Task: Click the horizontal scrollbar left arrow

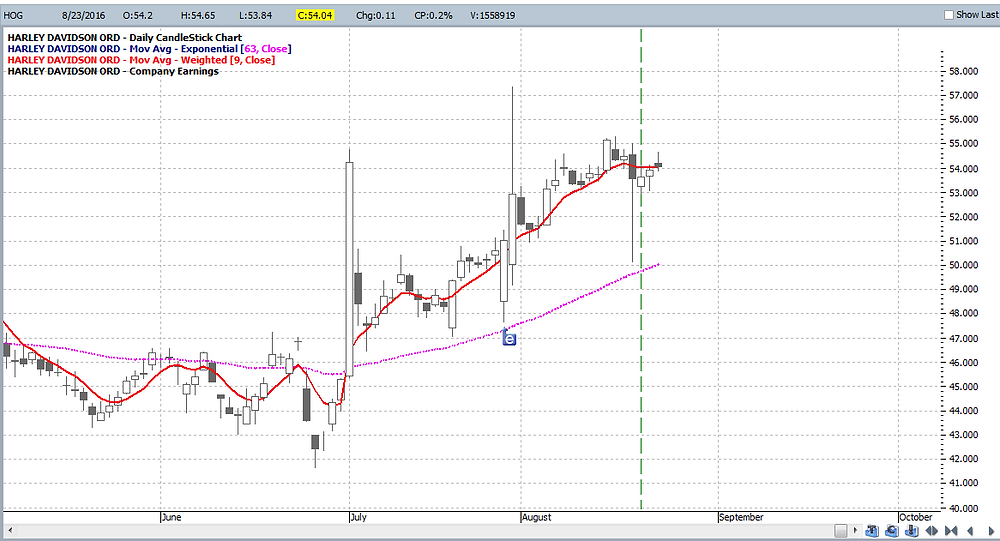Action: tap(10, 531)
